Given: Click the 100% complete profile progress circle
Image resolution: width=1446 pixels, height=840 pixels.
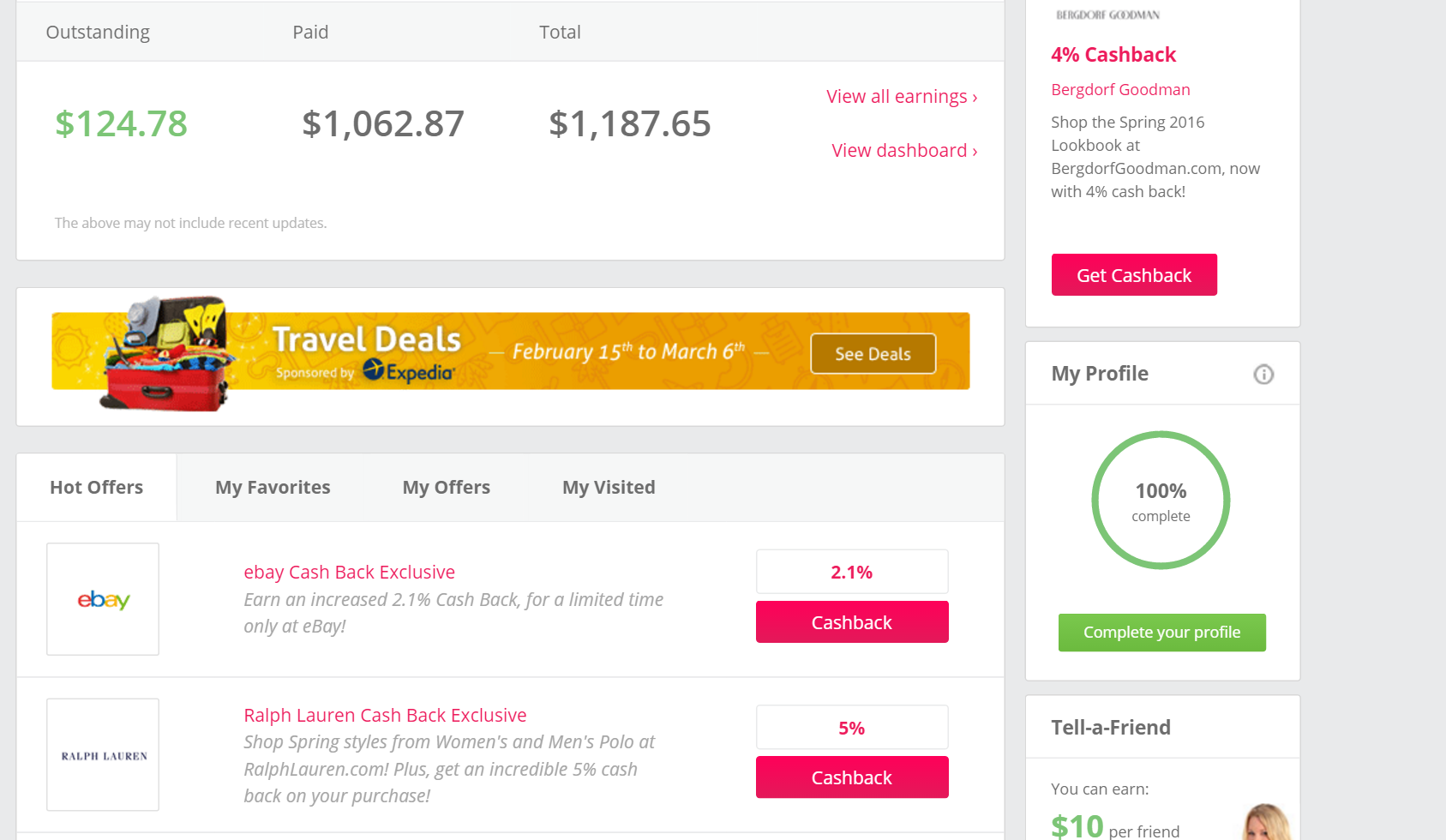Looking at the screenshot, I should [1161, 501].
